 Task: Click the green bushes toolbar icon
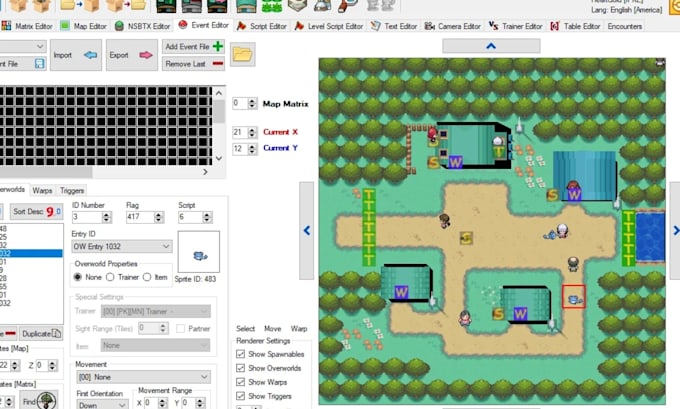tap(271, 6)
